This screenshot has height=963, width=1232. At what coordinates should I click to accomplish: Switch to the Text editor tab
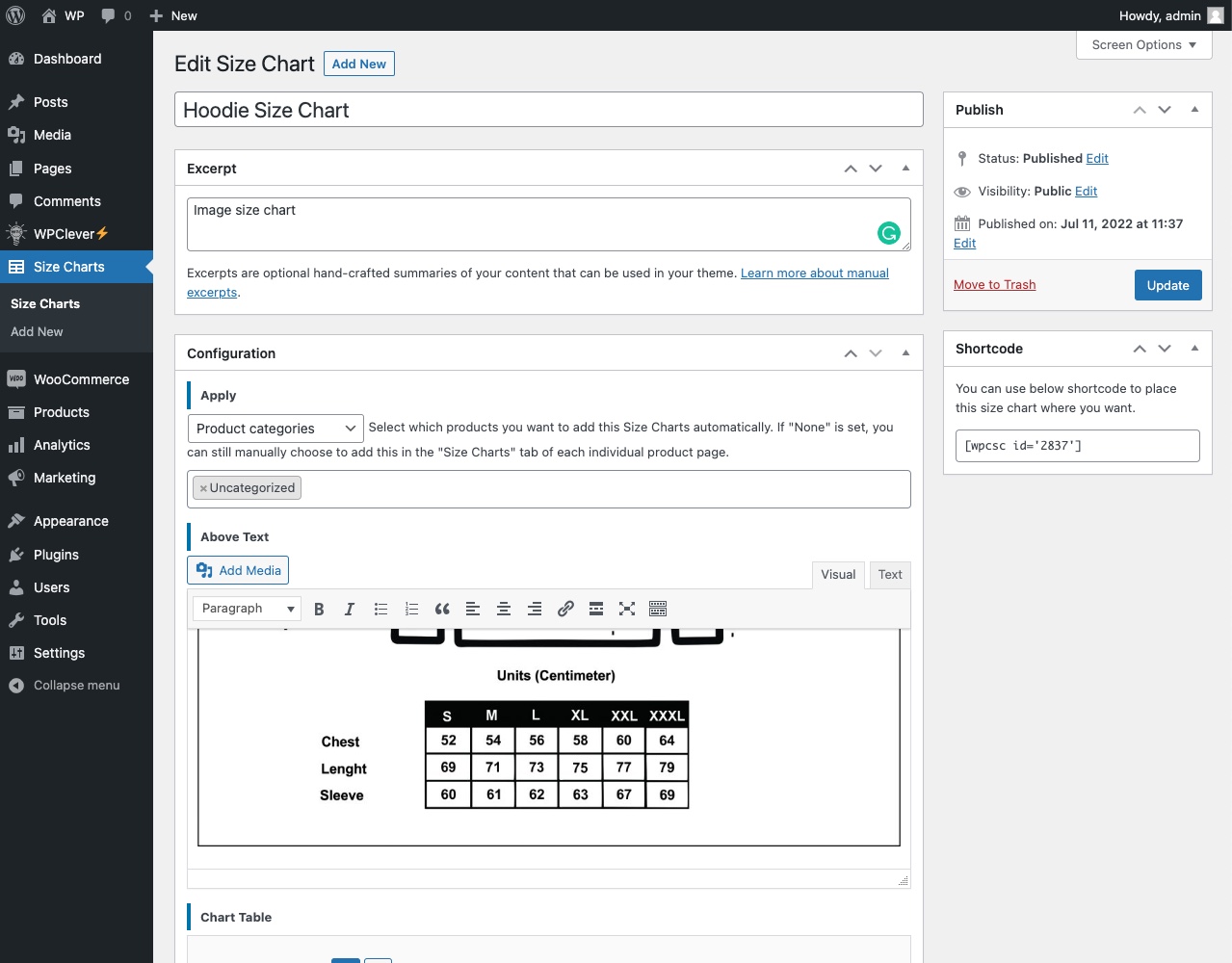click(890, 575)
